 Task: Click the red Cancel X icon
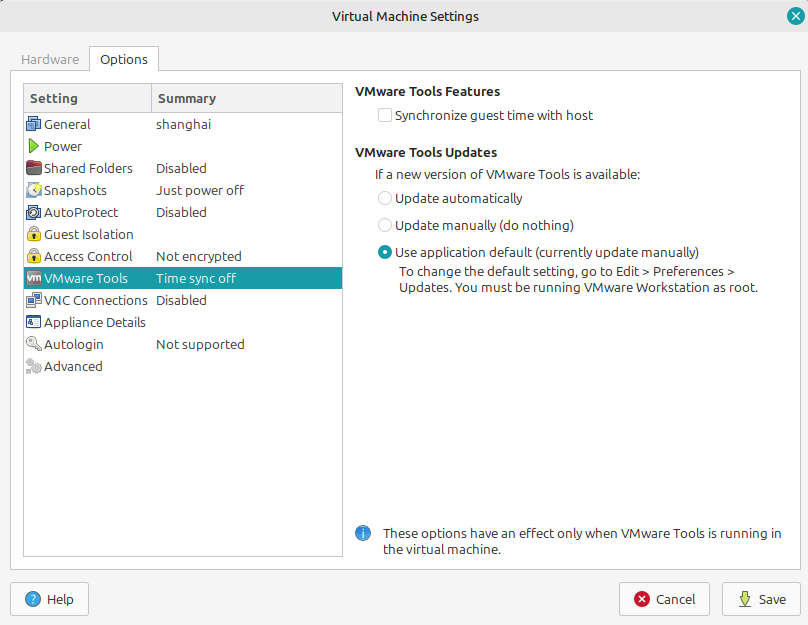coord(642,599)
